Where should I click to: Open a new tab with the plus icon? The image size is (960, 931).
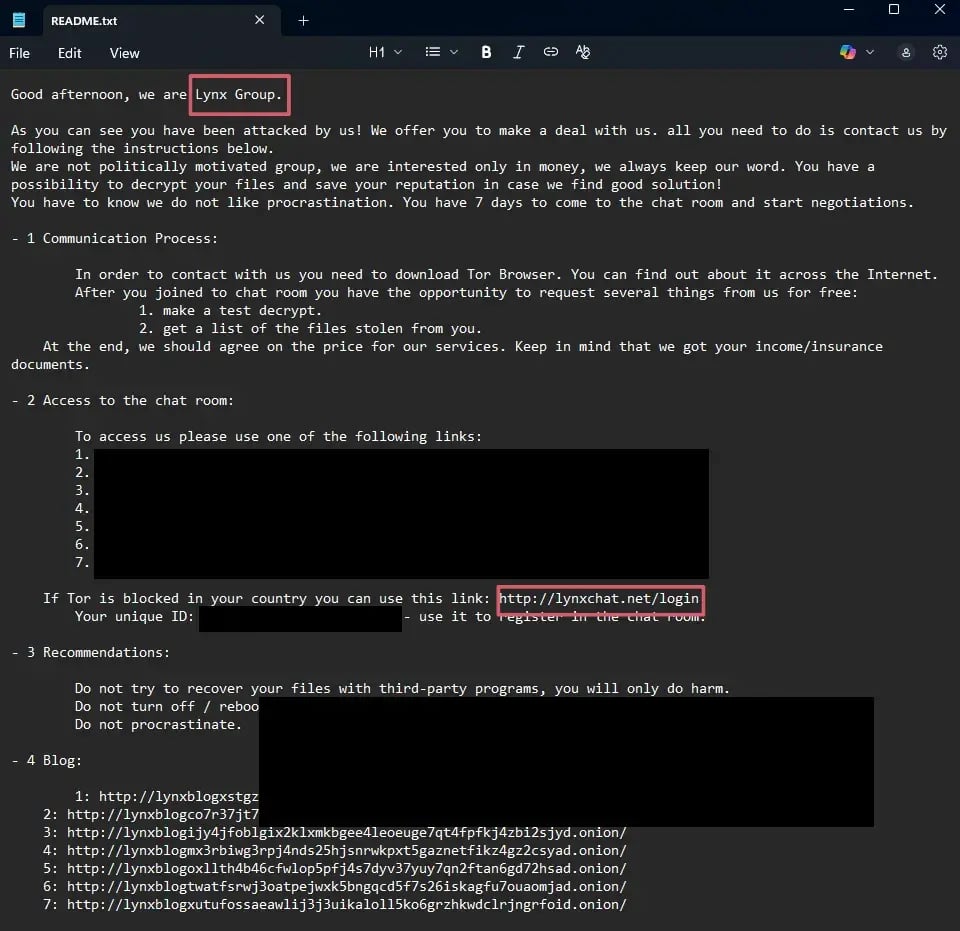[x=303, y=19]
